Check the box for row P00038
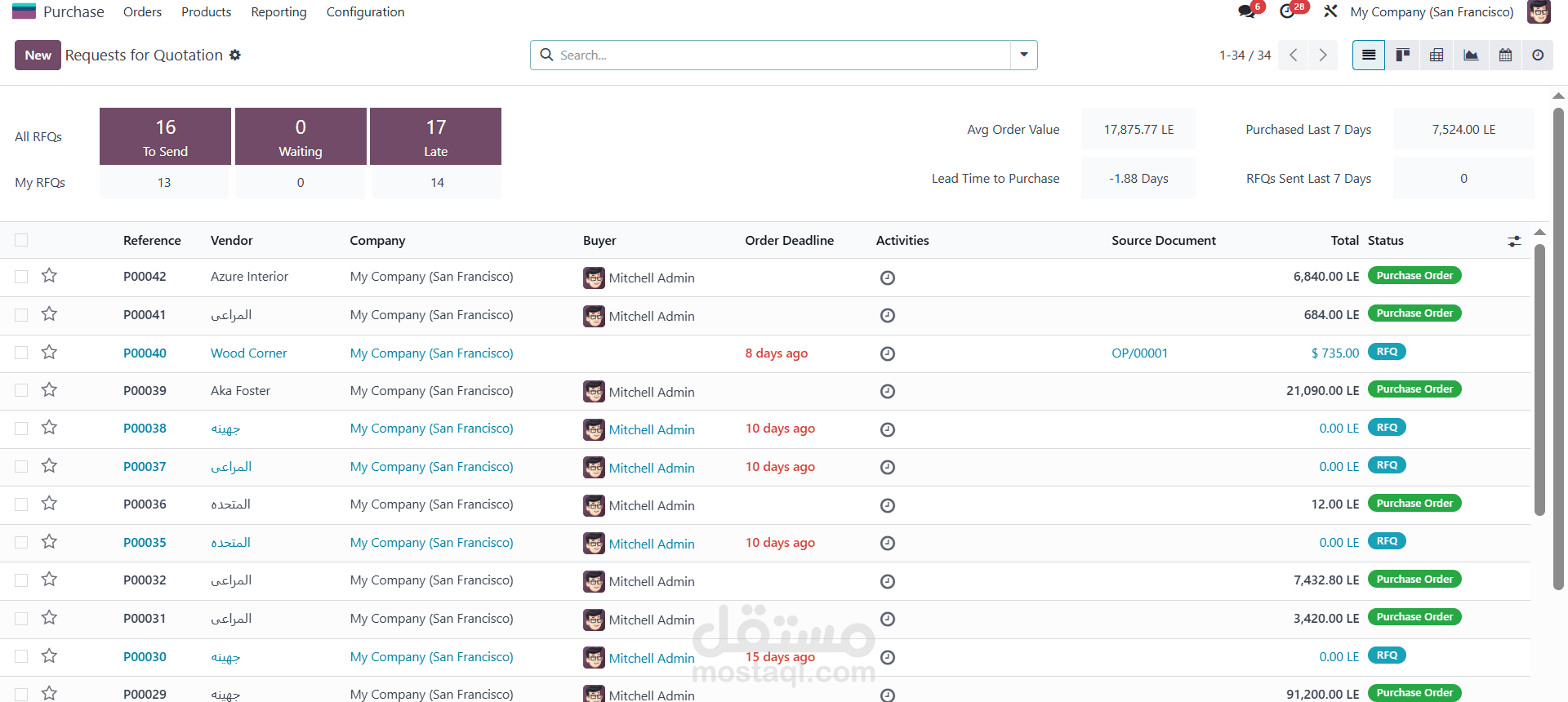The image size is (1568, 702). [x=21, y=429]
